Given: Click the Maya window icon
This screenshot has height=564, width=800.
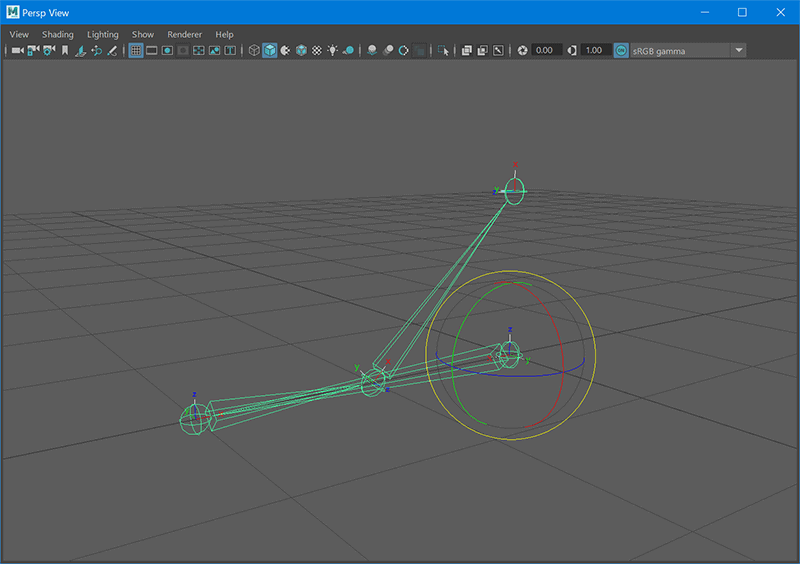Looking at the screenshot, I should click(12, 12).
